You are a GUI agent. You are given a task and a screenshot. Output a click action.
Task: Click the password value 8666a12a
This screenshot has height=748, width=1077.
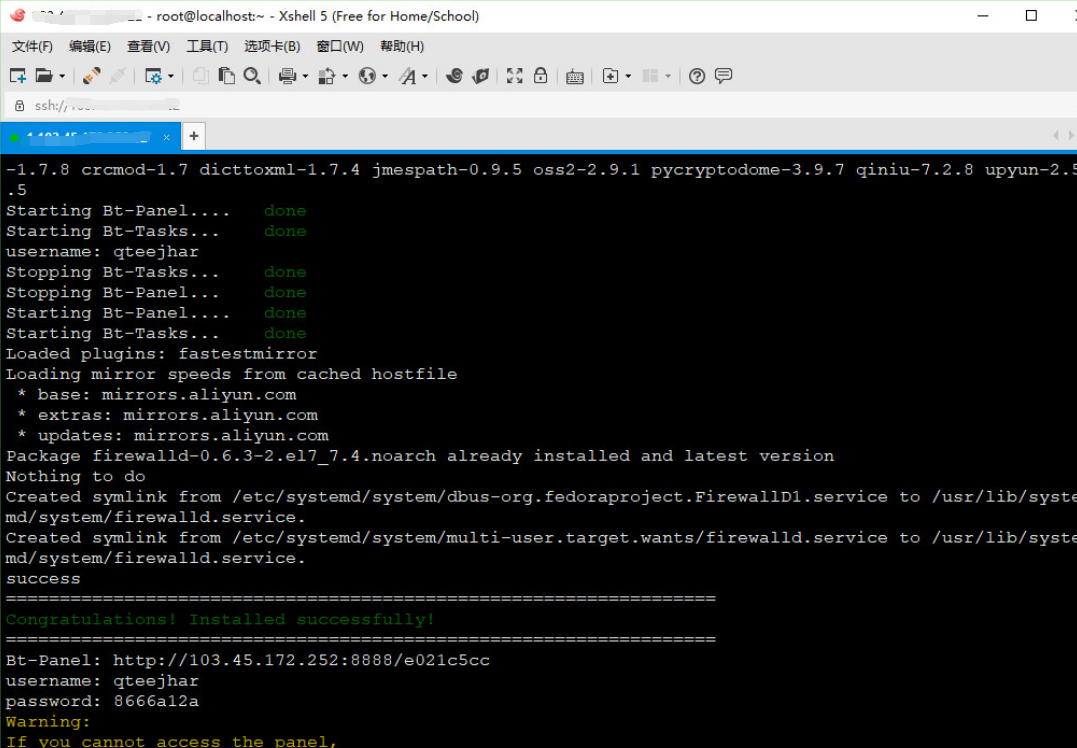pos(156,701)
